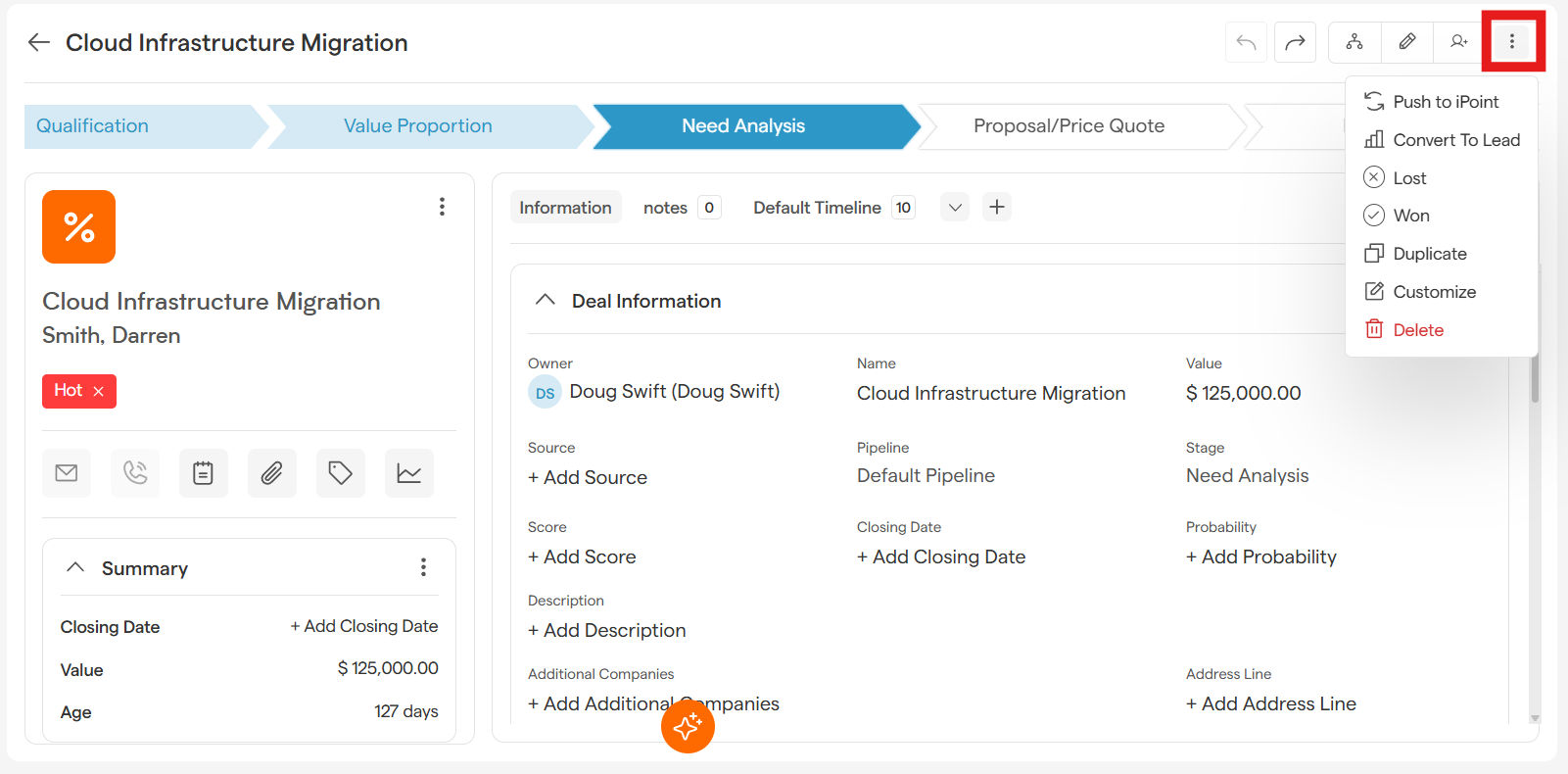Select Convert To Lead from the menu

pos(1455,140)
